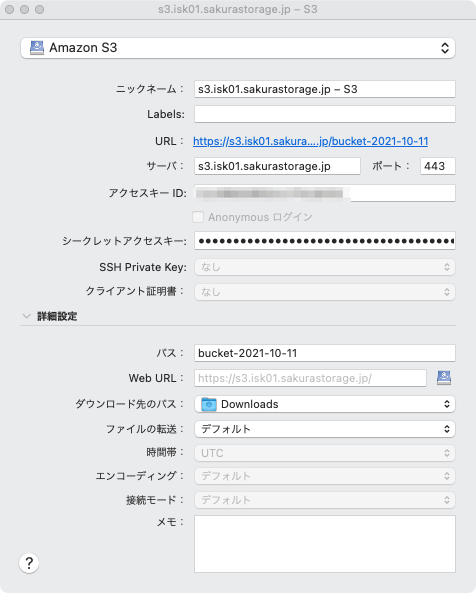Click the 詳細設定 label
This screenshot has height=593, width=476.
point(57,316)
